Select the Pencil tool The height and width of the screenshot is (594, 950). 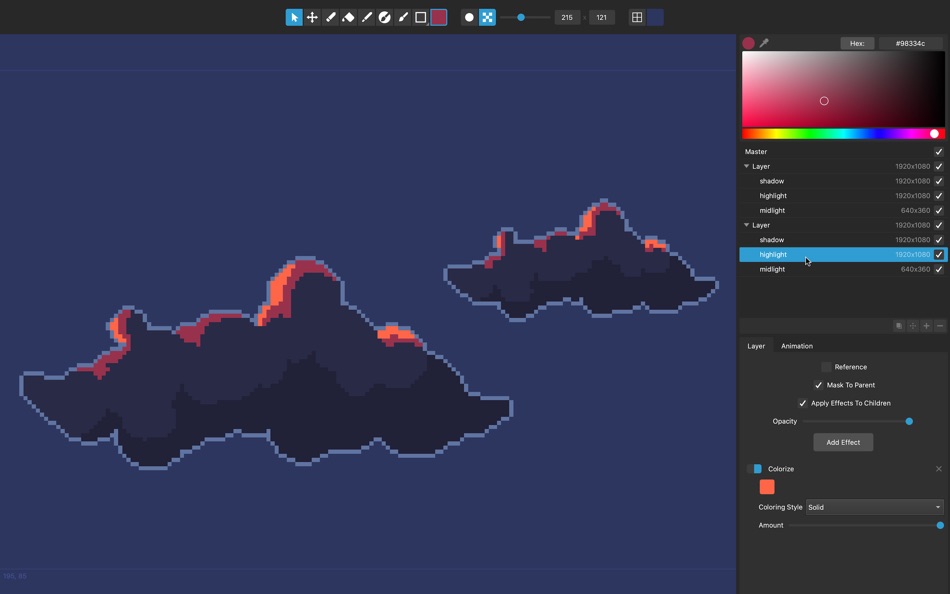click(332, 17)
